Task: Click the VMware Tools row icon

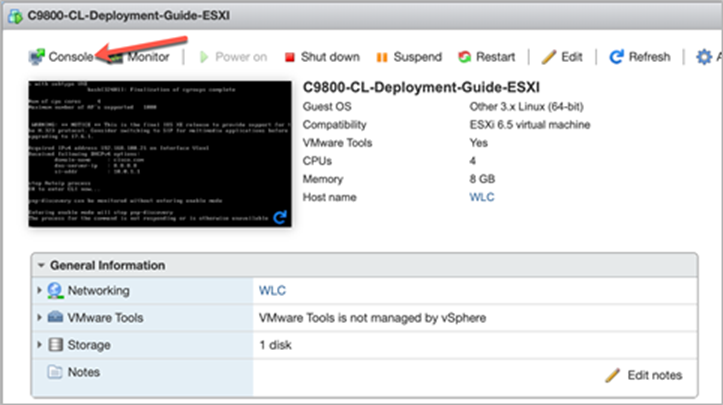Action: pos(55,317)
